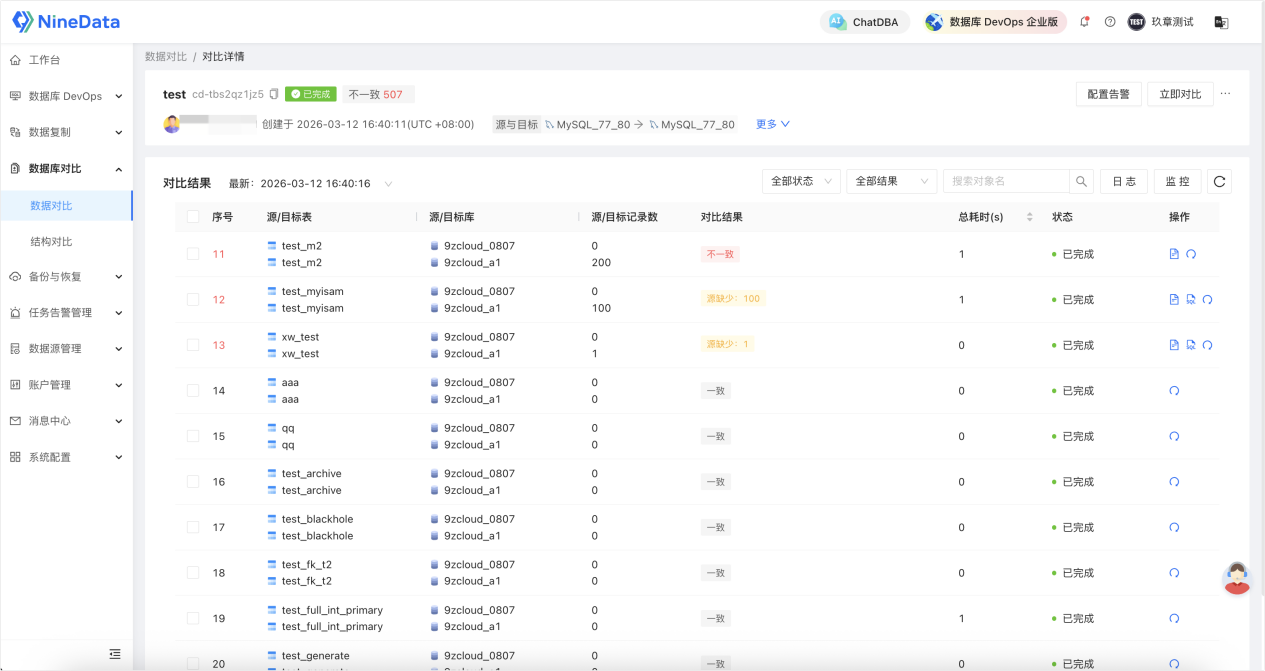This screenshot has width=1265, height=671.
Task: Expand the 更多 details link
Action: click(773, 124)
